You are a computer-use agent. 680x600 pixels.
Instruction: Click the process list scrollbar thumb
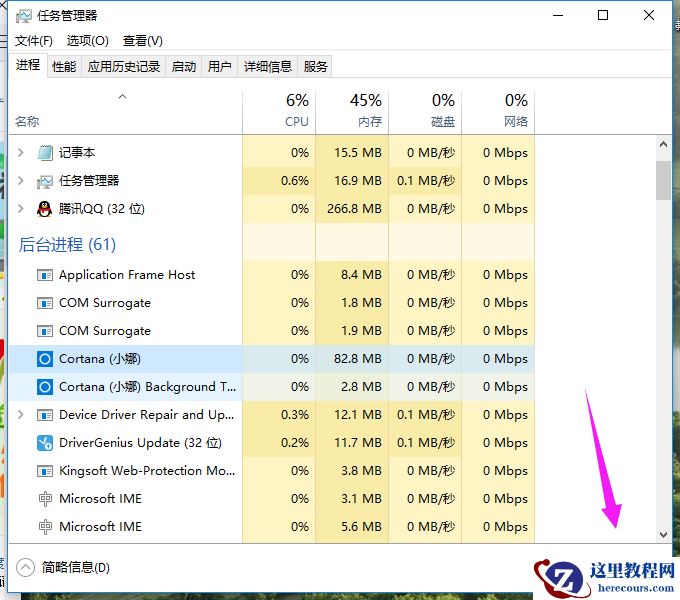(663, 180)
